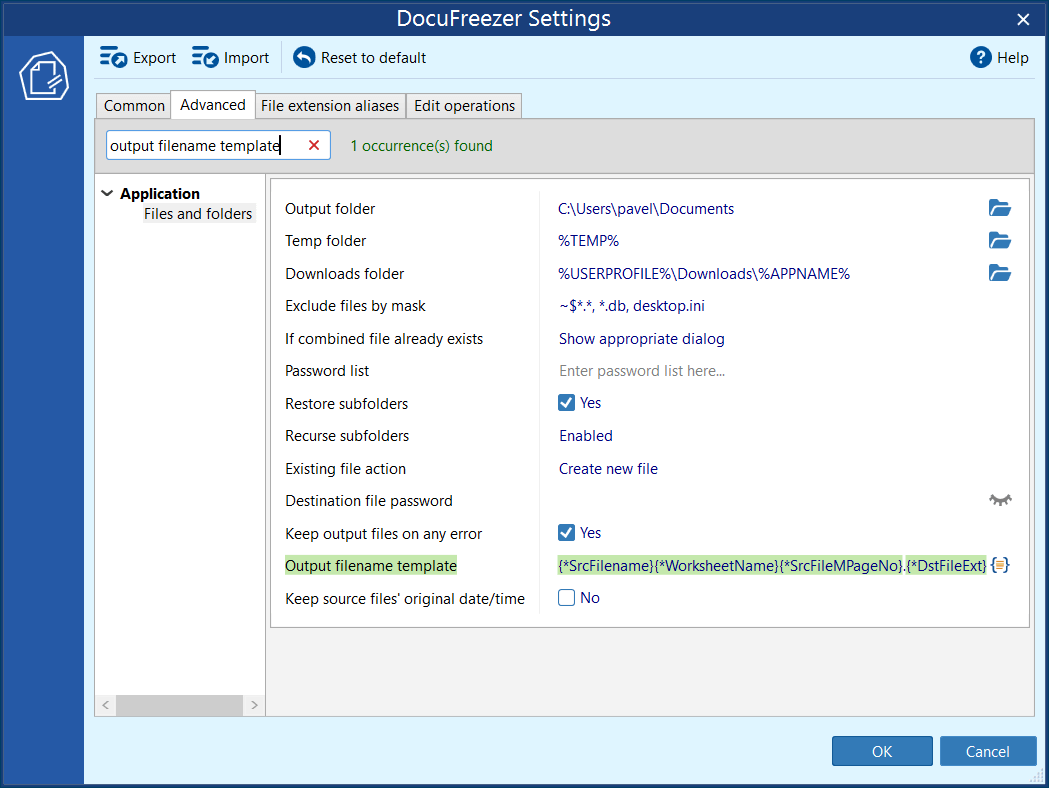
Task: Browse for the Output folder using its folder icon
Action: pyautogui.click(x=999, y=208)
